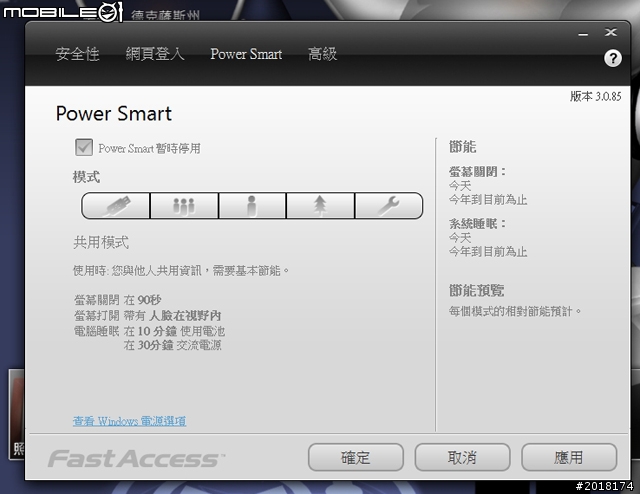Viewport: 640px width, 494px height.
Task: Click the 版本 3.0.85 version text
Action: pyautogui.click(x=596, y=96)
